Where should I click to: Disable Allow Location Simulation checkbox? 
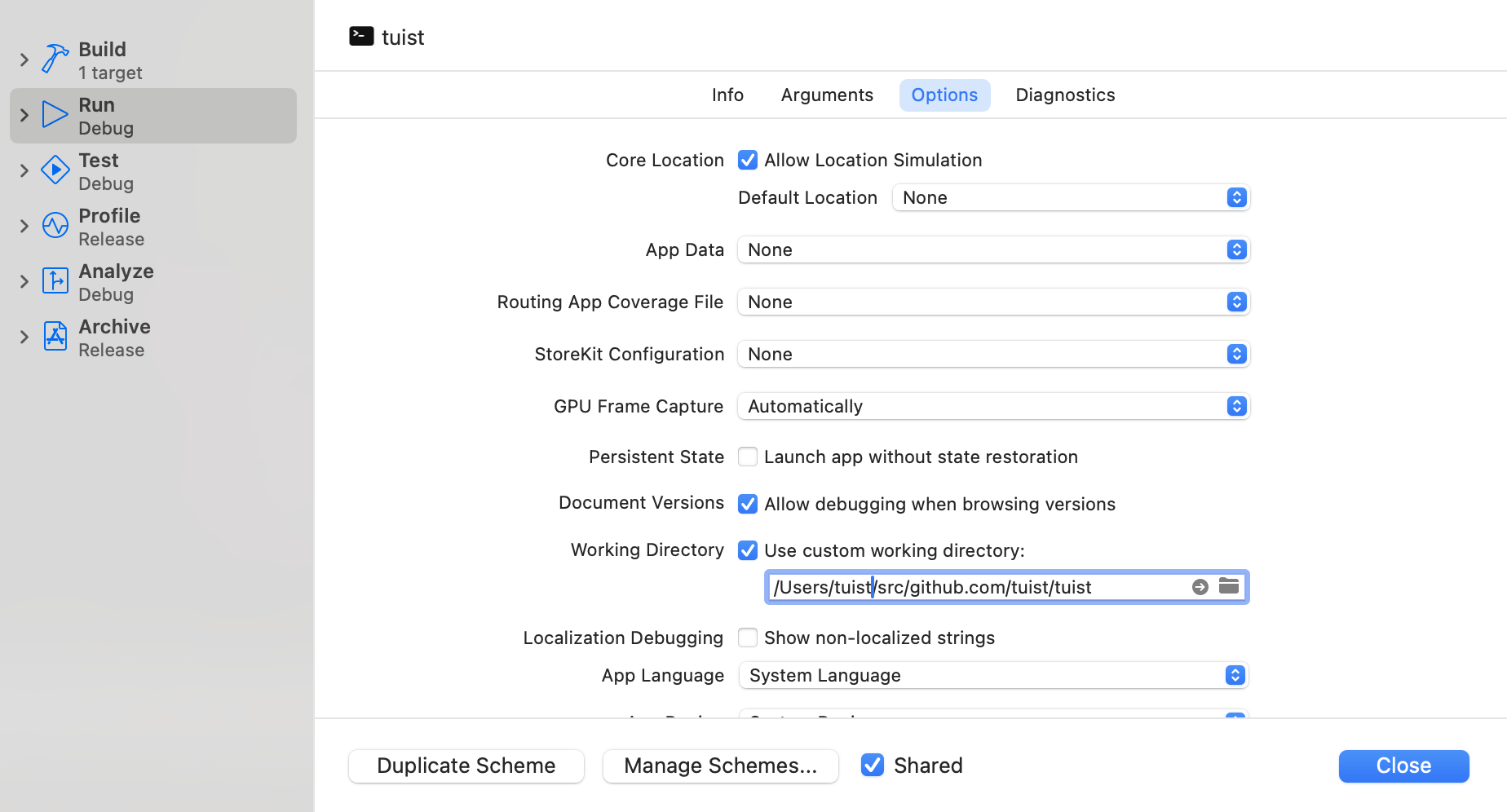pos(748,160)
